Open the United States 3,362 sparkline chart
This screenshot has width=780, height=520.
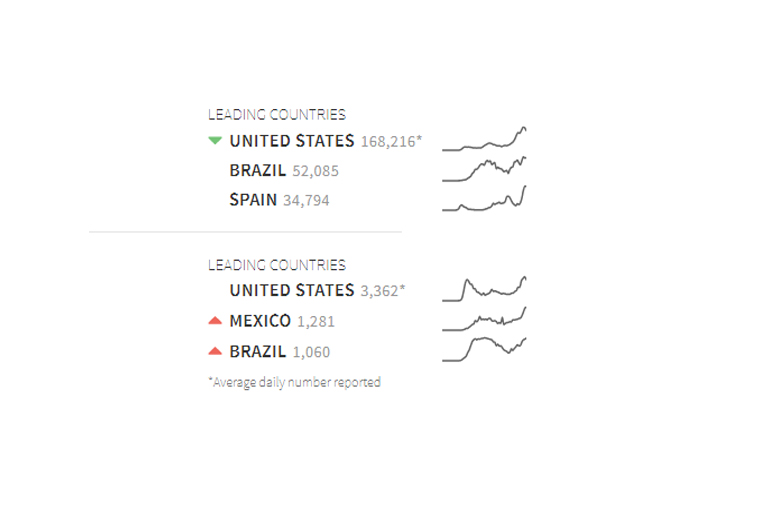pyautogui.click(x=484, y=289)
